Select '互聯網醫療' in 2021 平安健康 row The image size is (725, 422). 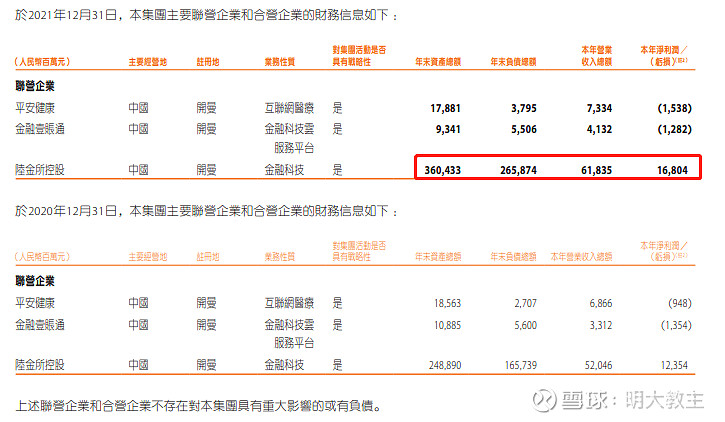(289, 108)
